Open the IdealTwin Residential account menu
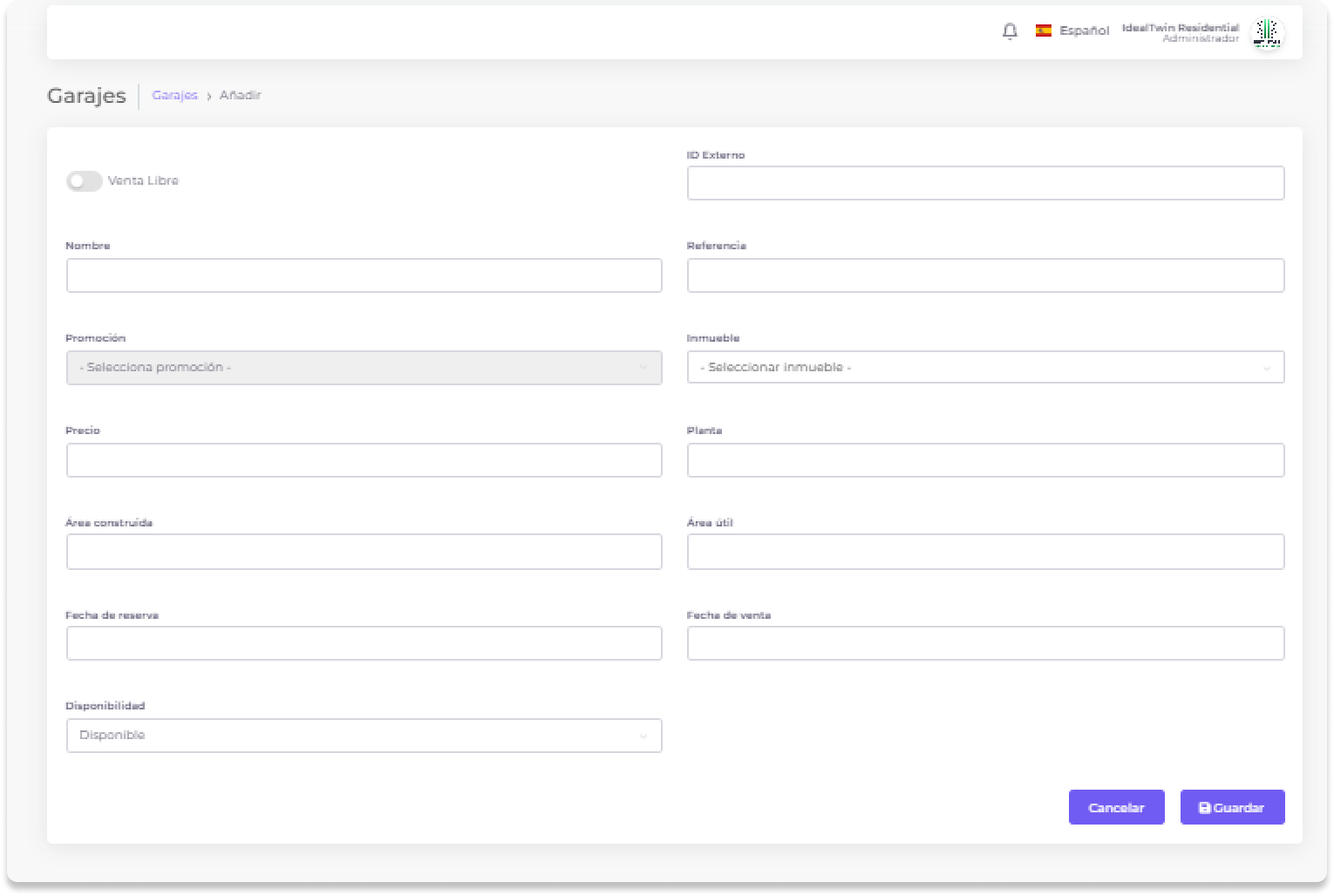1334x896 pixels. 1180,32
